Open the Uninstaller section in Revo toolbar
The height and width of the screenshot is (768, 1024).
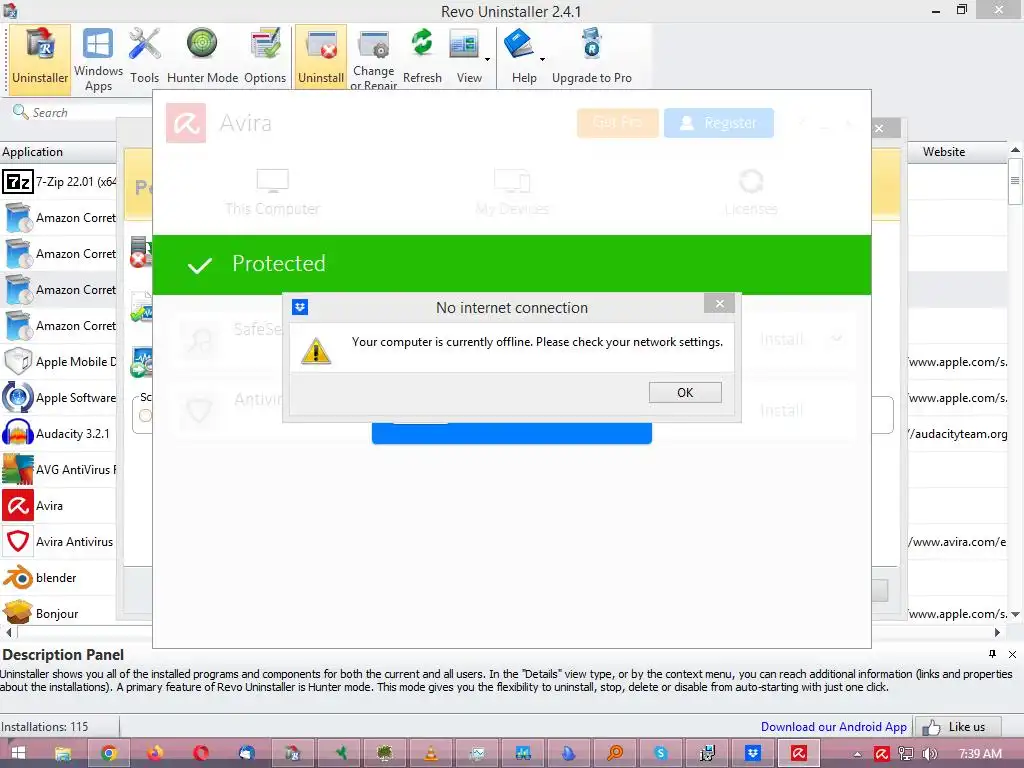[40, 57]
